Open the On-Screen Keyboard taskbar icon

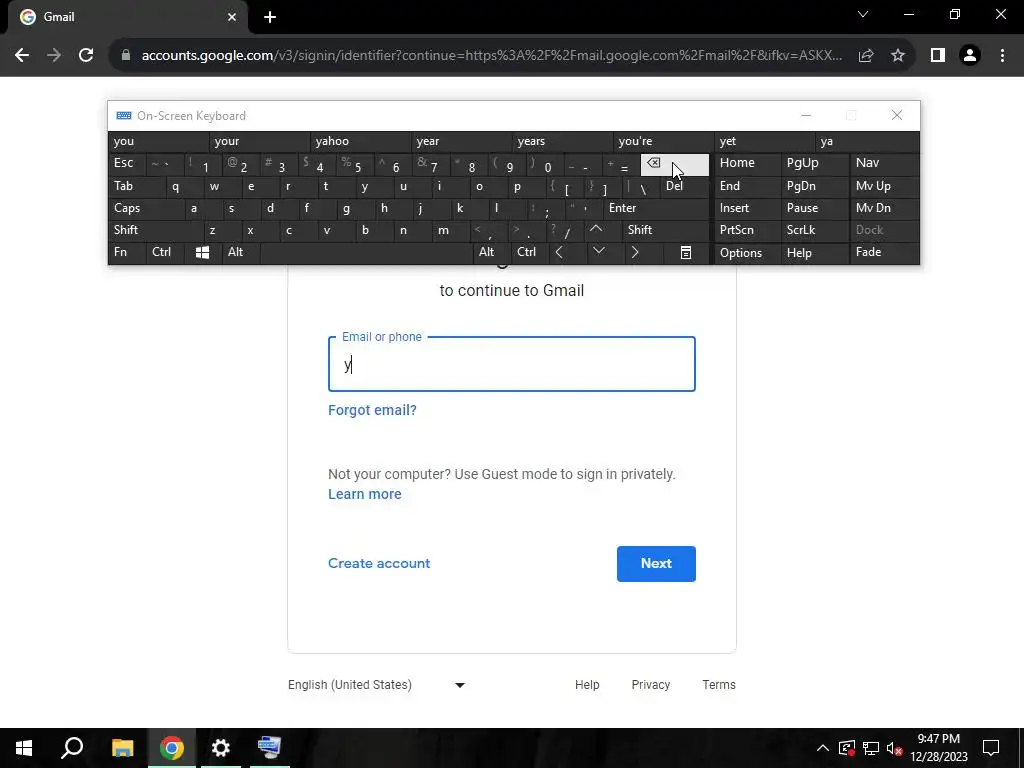(x=270, y=748)
